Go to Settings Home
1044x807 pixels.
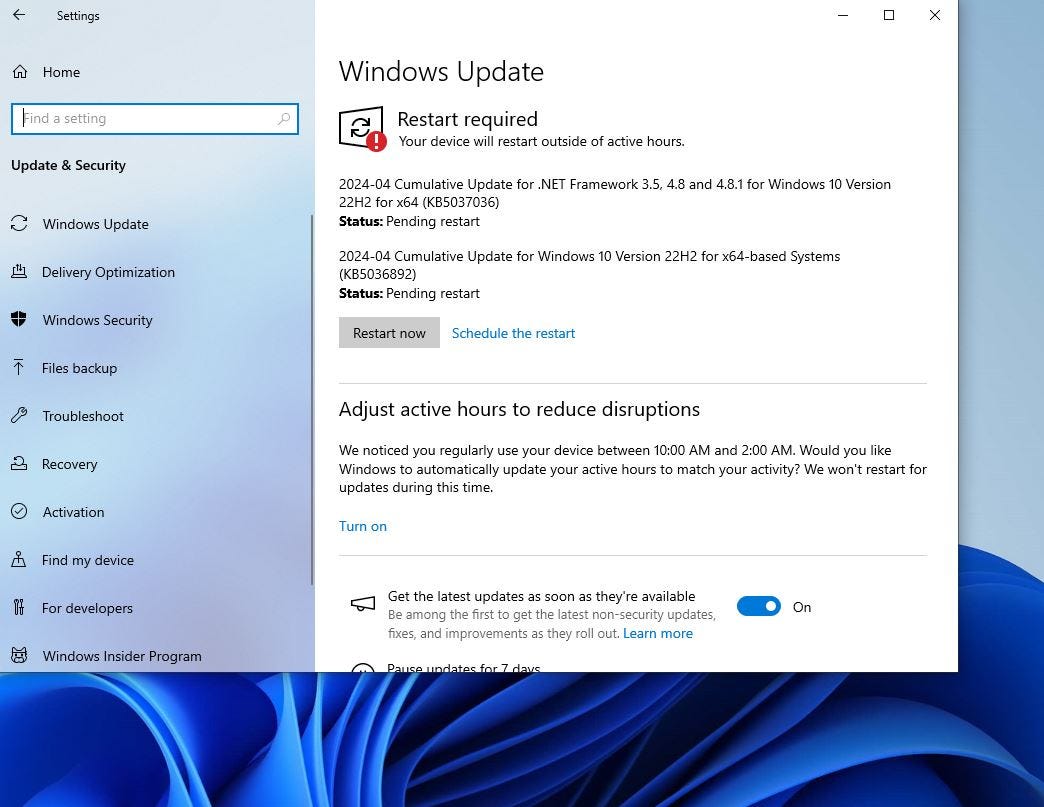point(61,72)
